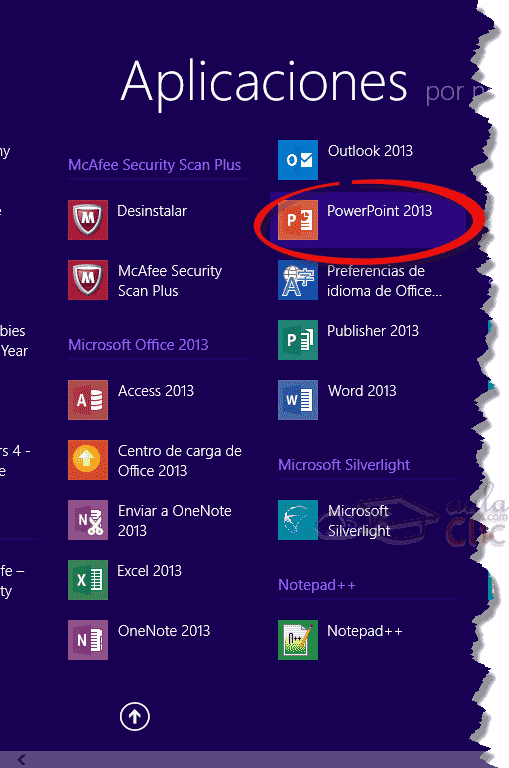Open the Centro de carga de Office icon

click(88, 460)
